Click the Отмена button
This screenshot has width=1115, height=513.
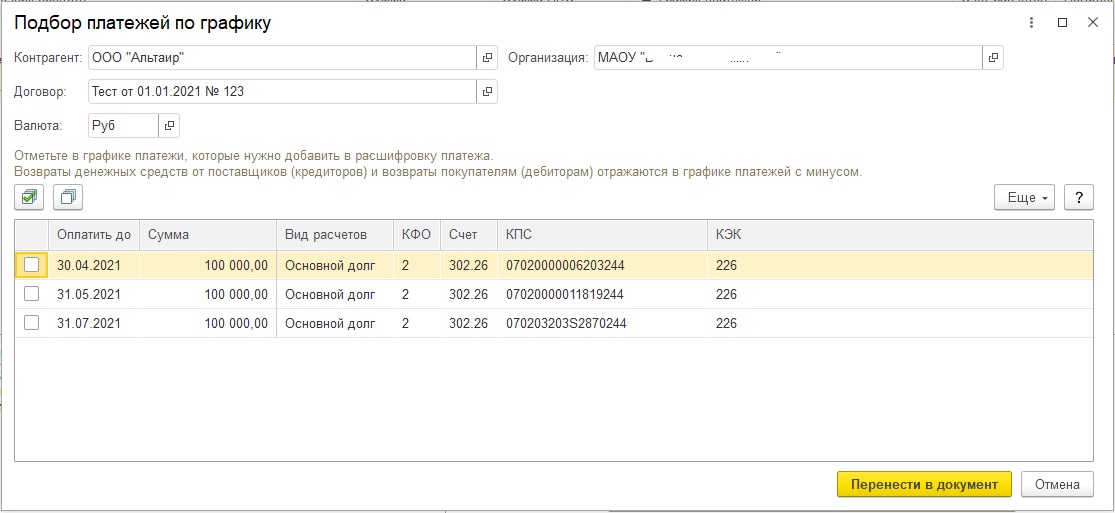(1057, 484)
